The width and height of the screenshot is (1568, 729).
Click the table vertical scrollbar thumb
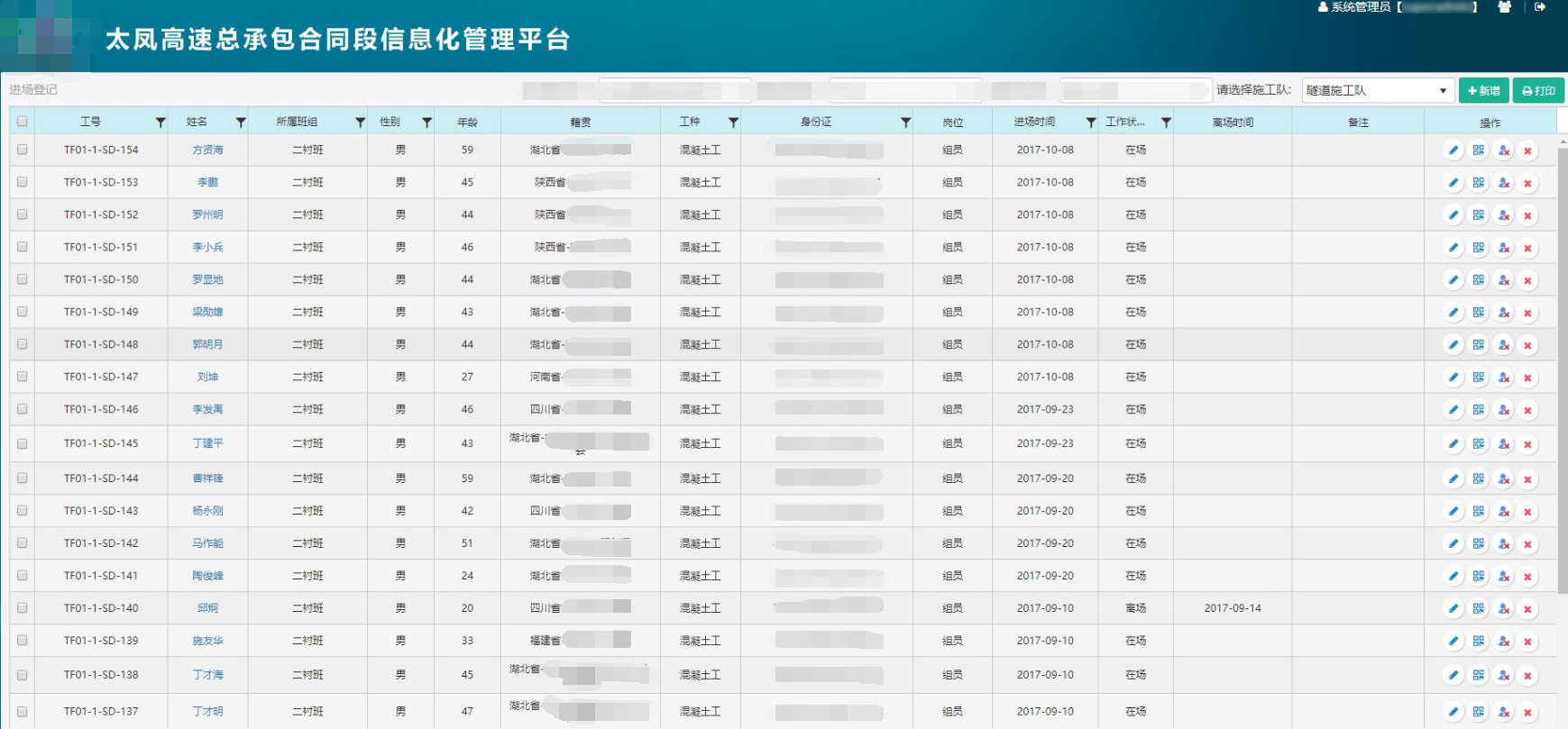pos(1563,369)
